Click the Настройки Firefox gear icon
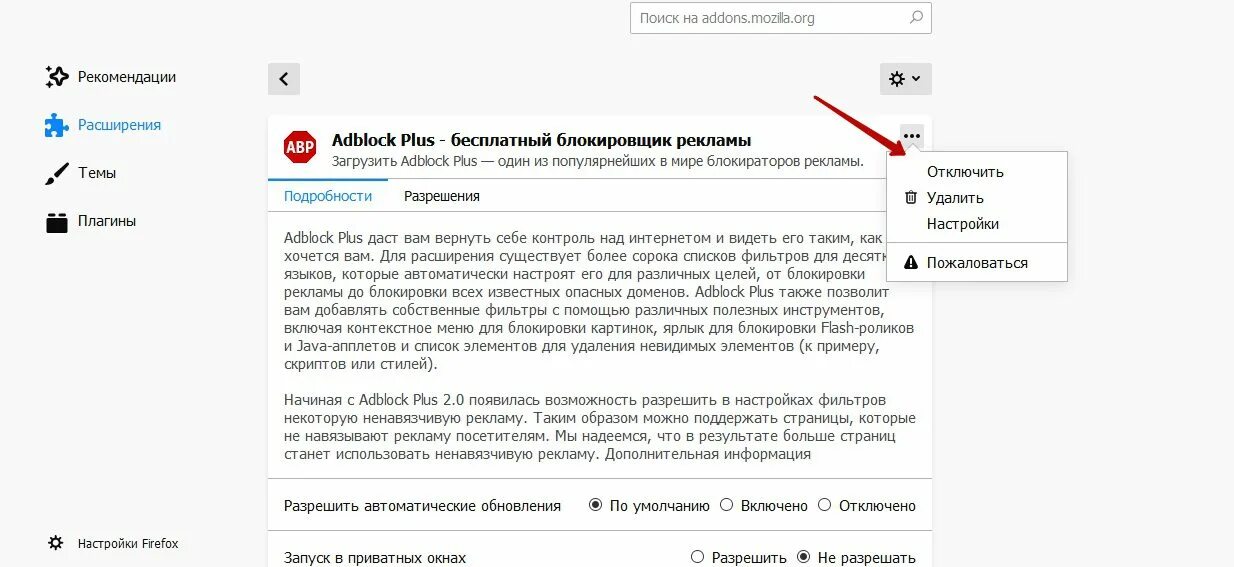The width and height of the screenshot is (1234, 567). [56, 543]
